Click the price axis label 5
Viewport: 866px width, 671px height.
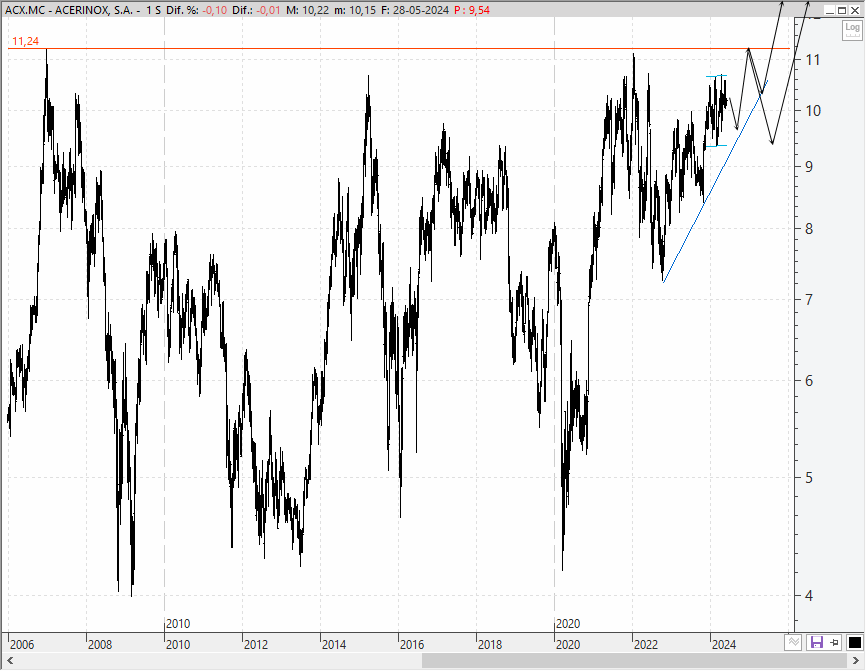tap(809, 478)
